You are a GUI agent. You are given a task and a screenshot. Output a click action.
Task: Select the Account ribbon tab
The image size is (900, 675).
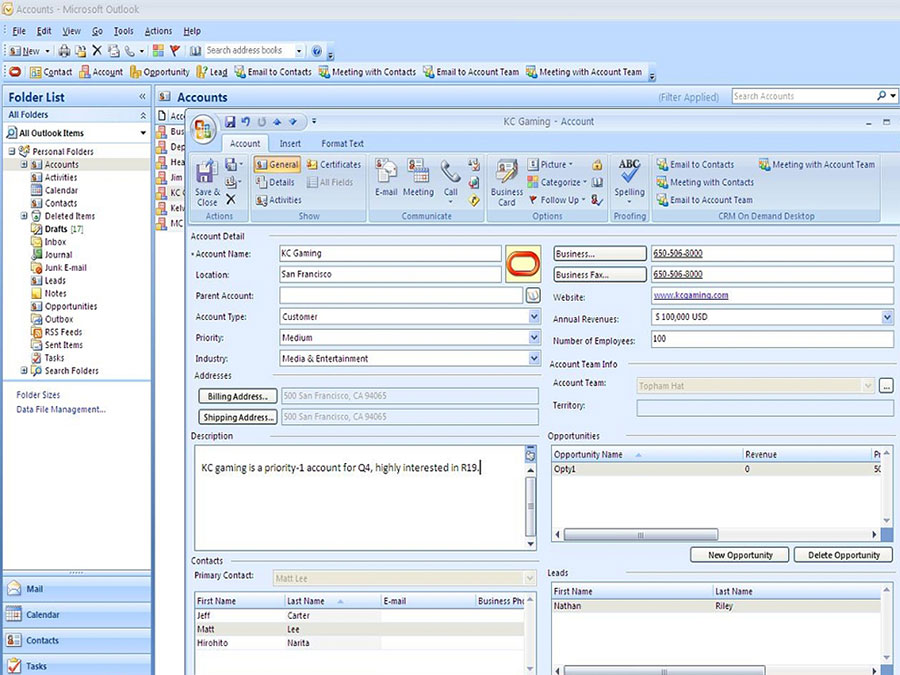tap(245, 143)
